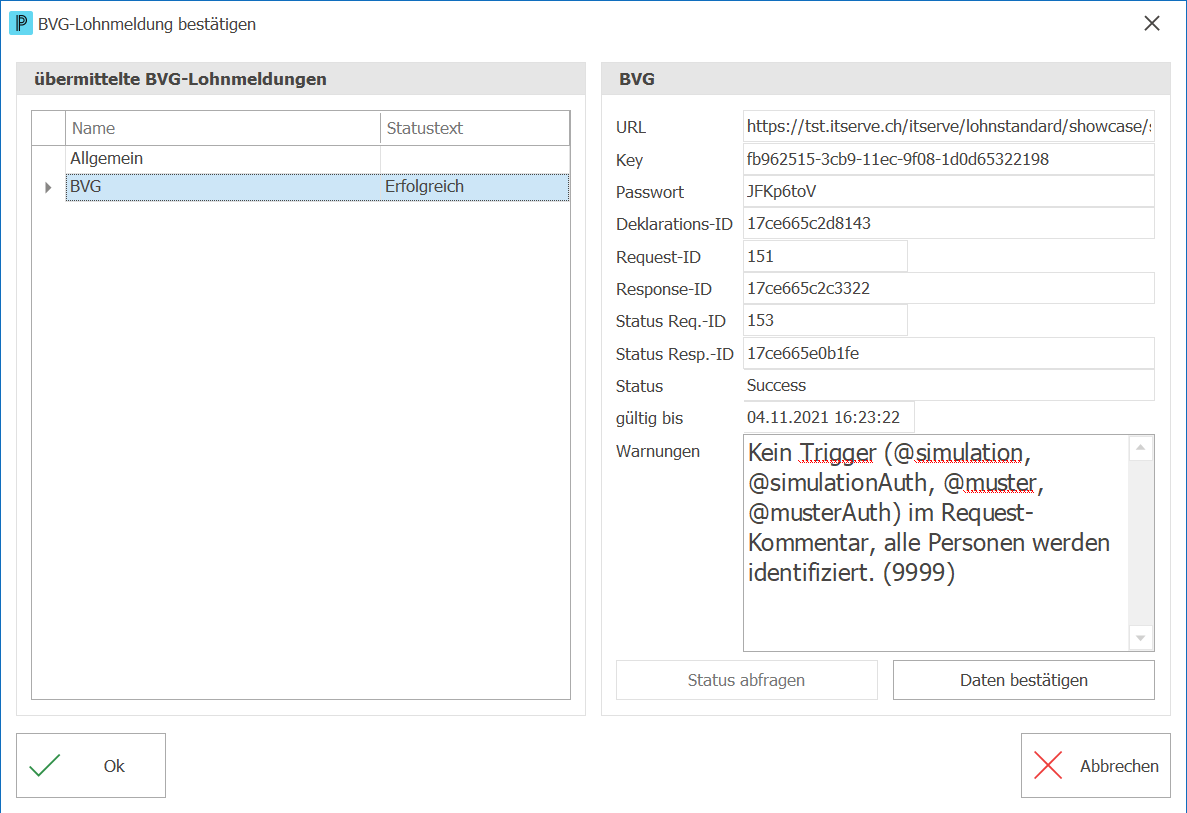The height and width of the screenshot is (813, 1187).
Task: Click the Request-ID label
Action: [659, 257]
